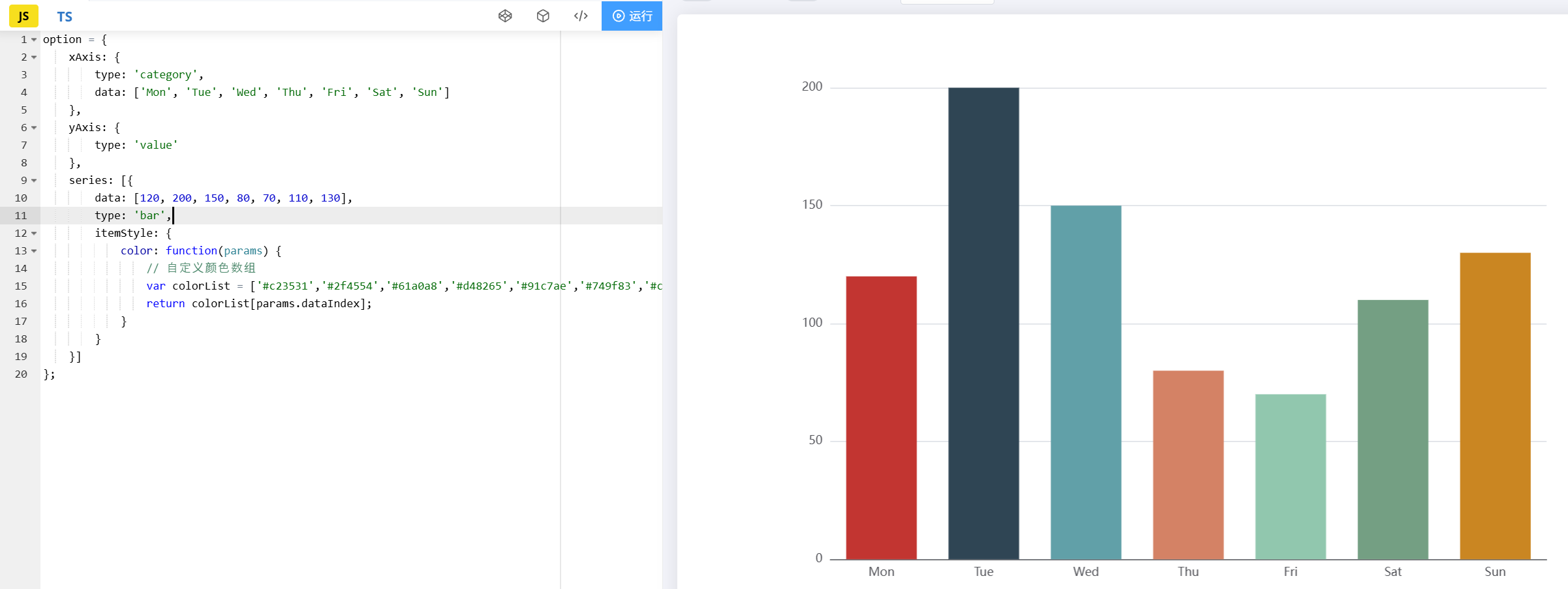Switch to the JS tab
This screenshot has height=589, width=1568.
pyautogui.click(x=23, y=16)
